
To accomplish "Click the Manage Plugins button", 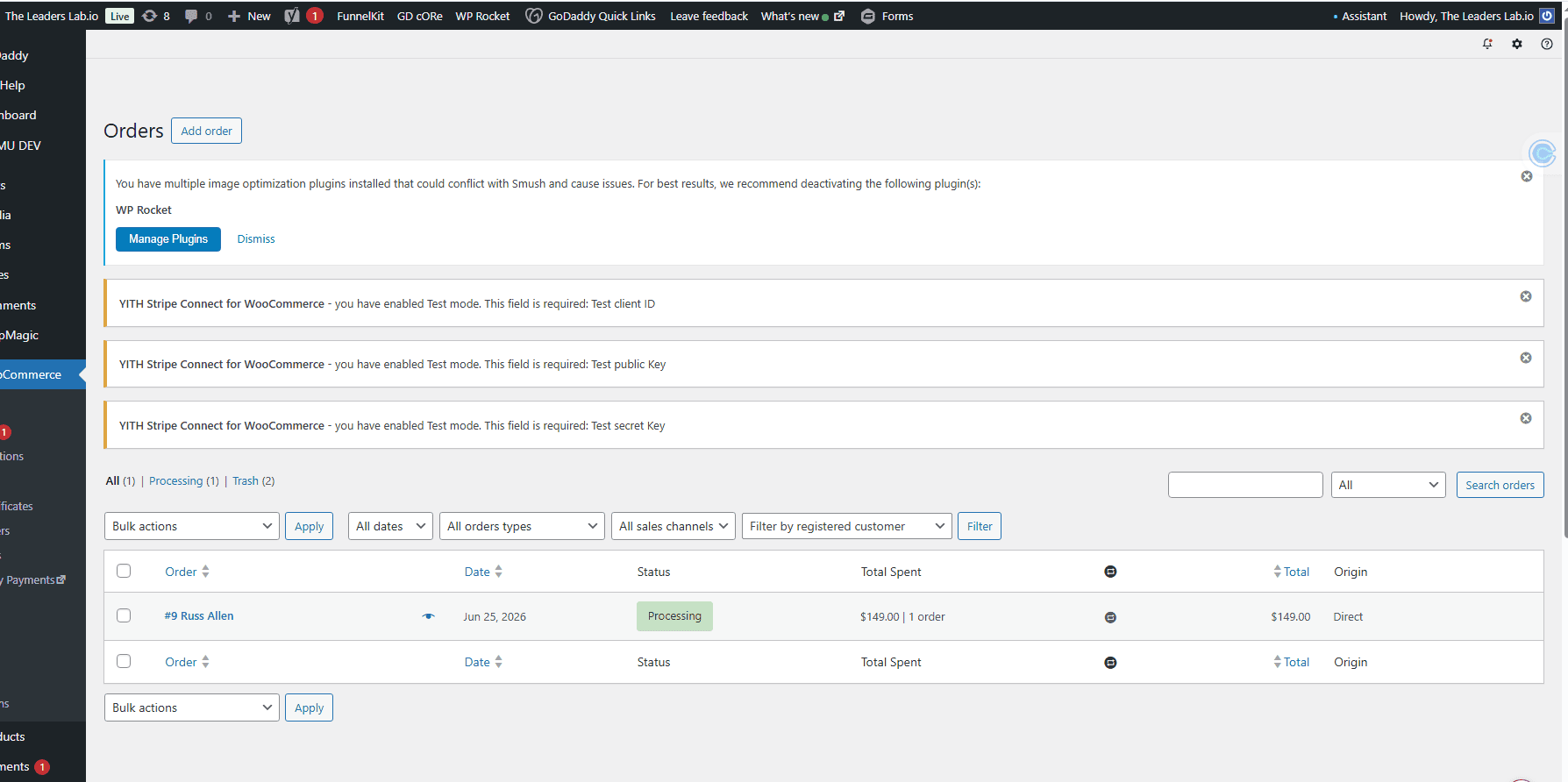I will [x=168, y=239].
